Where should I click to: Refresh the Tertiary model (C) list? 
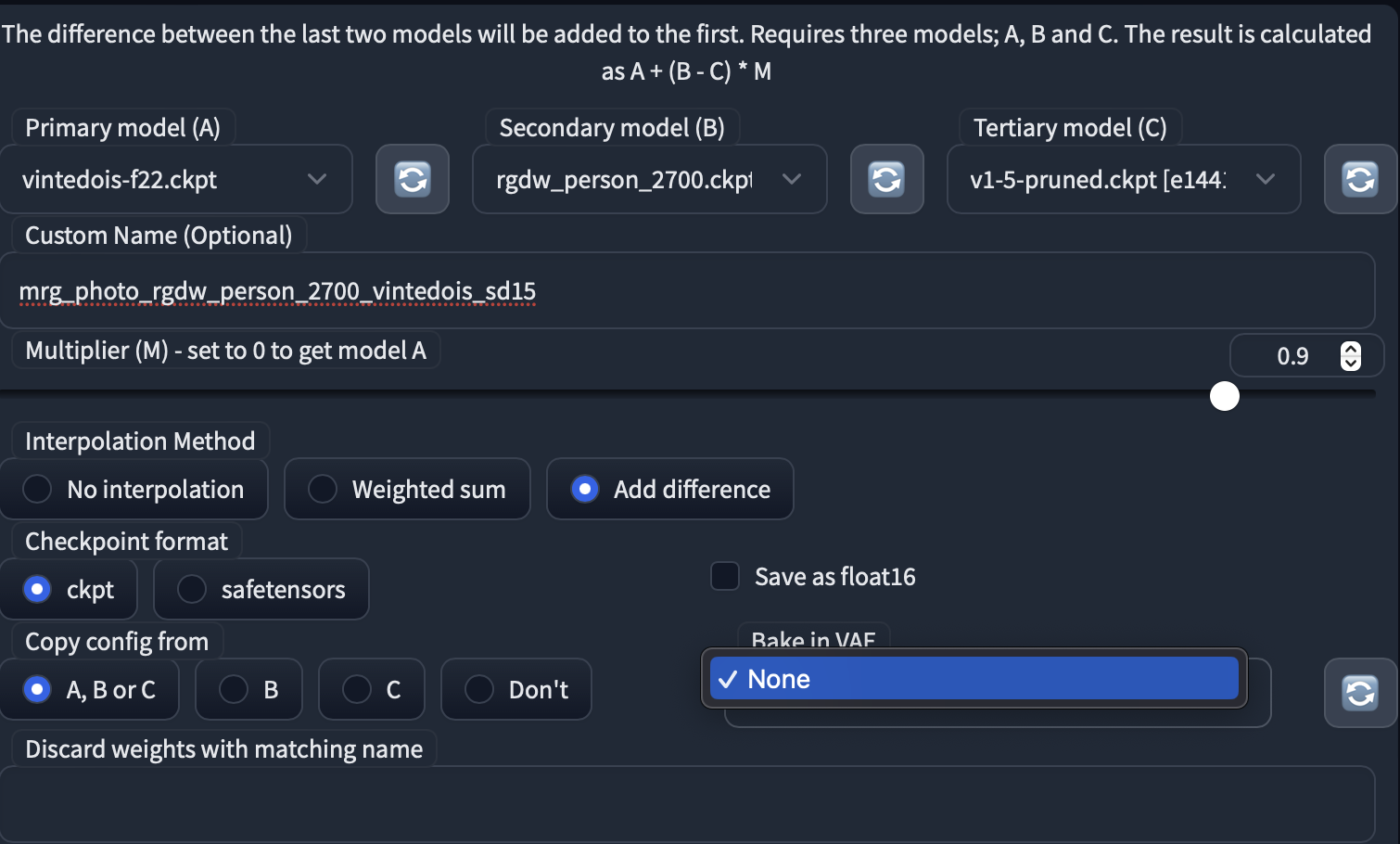tap(1360, 179)
